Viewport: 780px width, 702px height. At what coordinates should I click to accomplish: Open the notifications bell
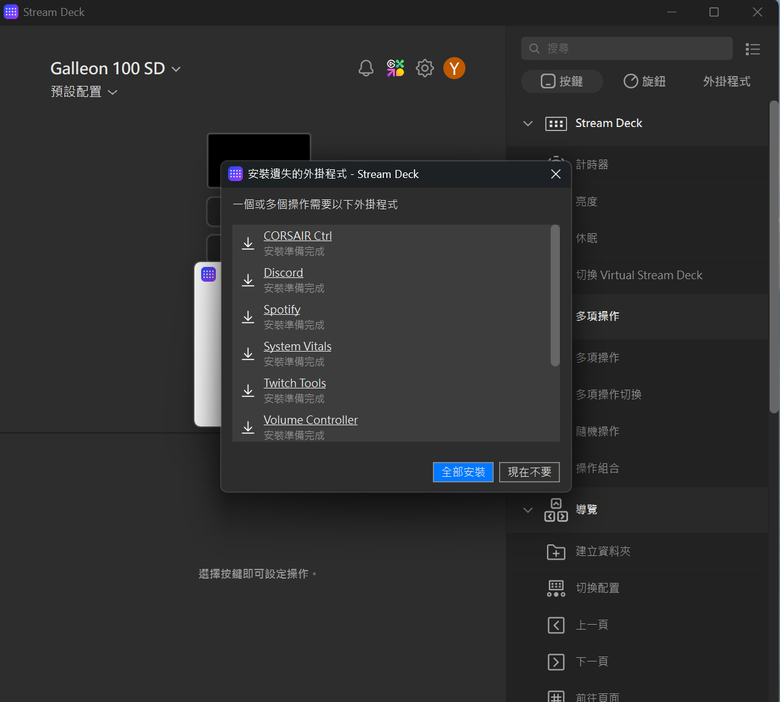[366, 68]
